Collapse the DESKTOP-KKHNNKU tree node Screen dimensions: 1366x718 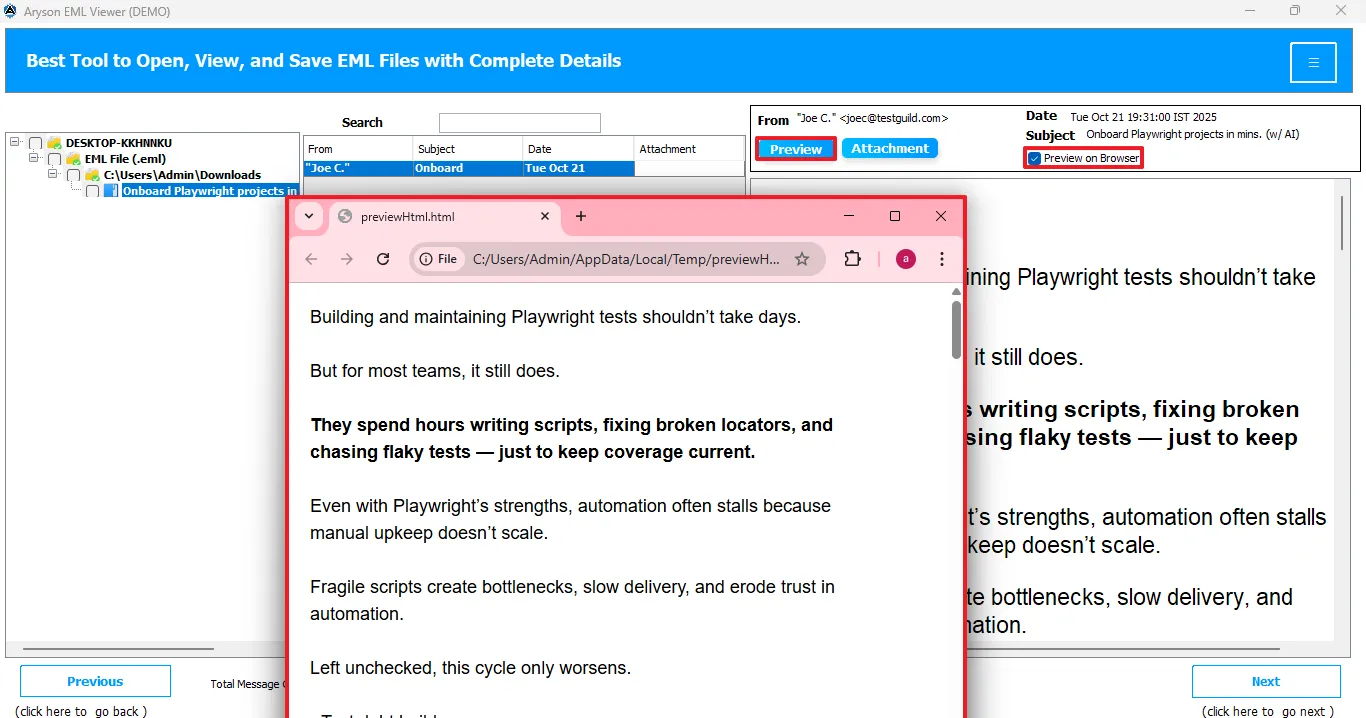(14, 143)
